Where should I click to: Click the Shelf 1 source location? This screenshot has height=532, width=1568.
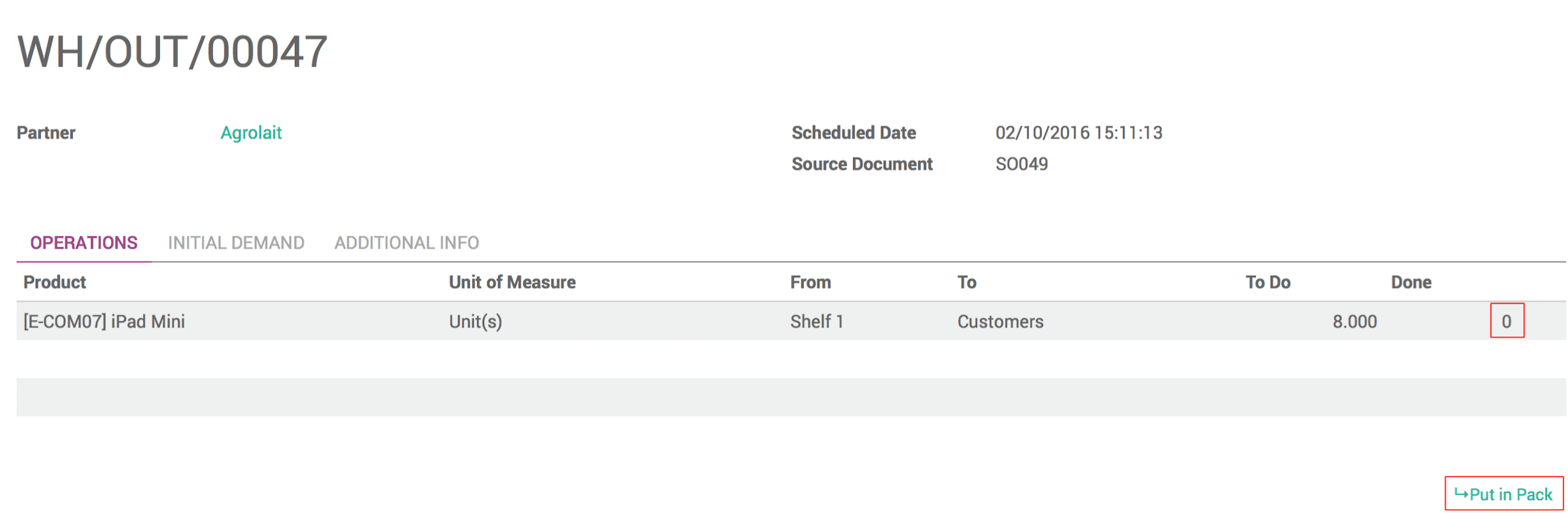coord(817,322)
